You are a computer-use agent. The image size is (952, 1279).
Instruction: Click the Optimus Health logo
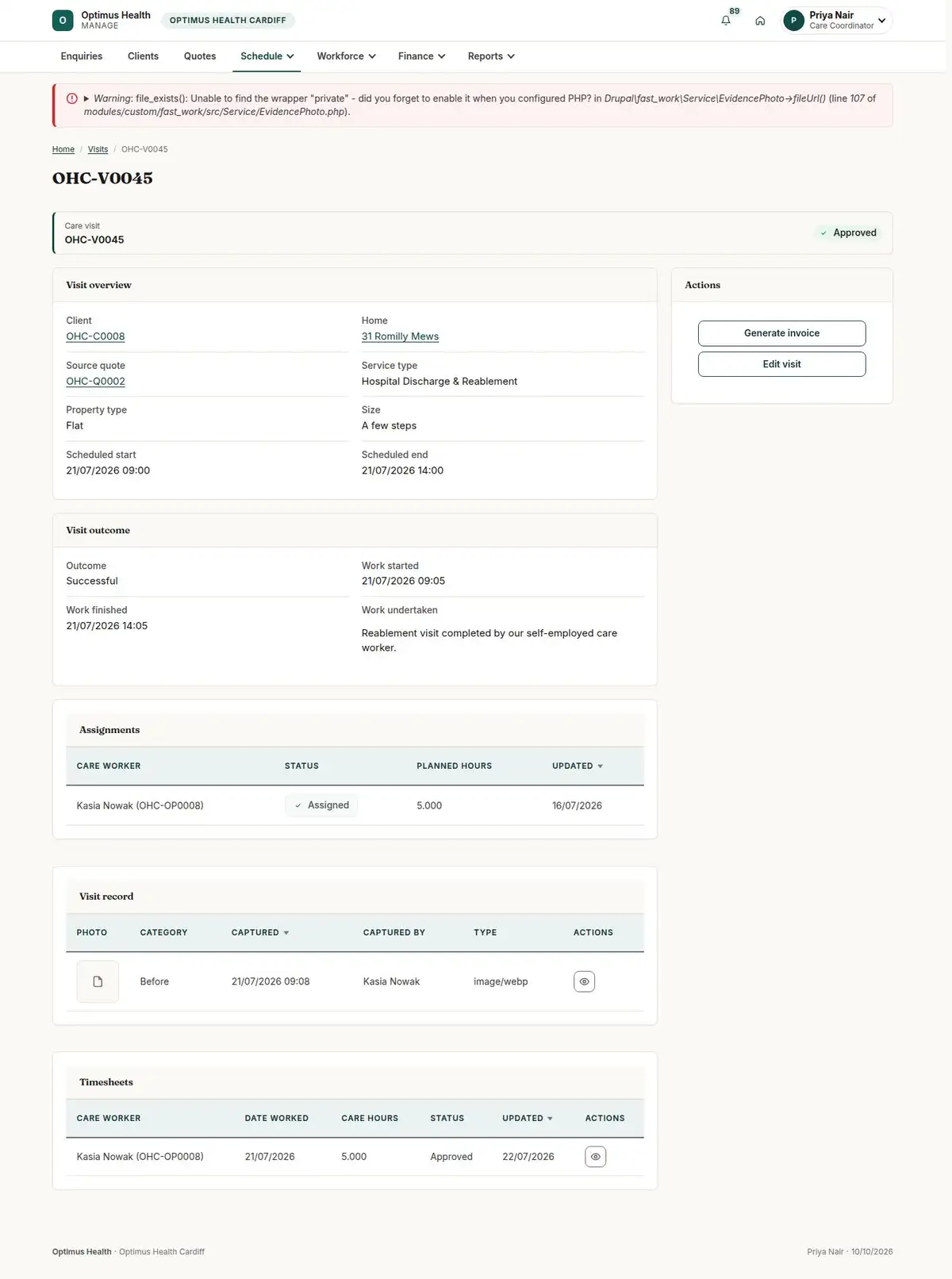click(63, 21)
